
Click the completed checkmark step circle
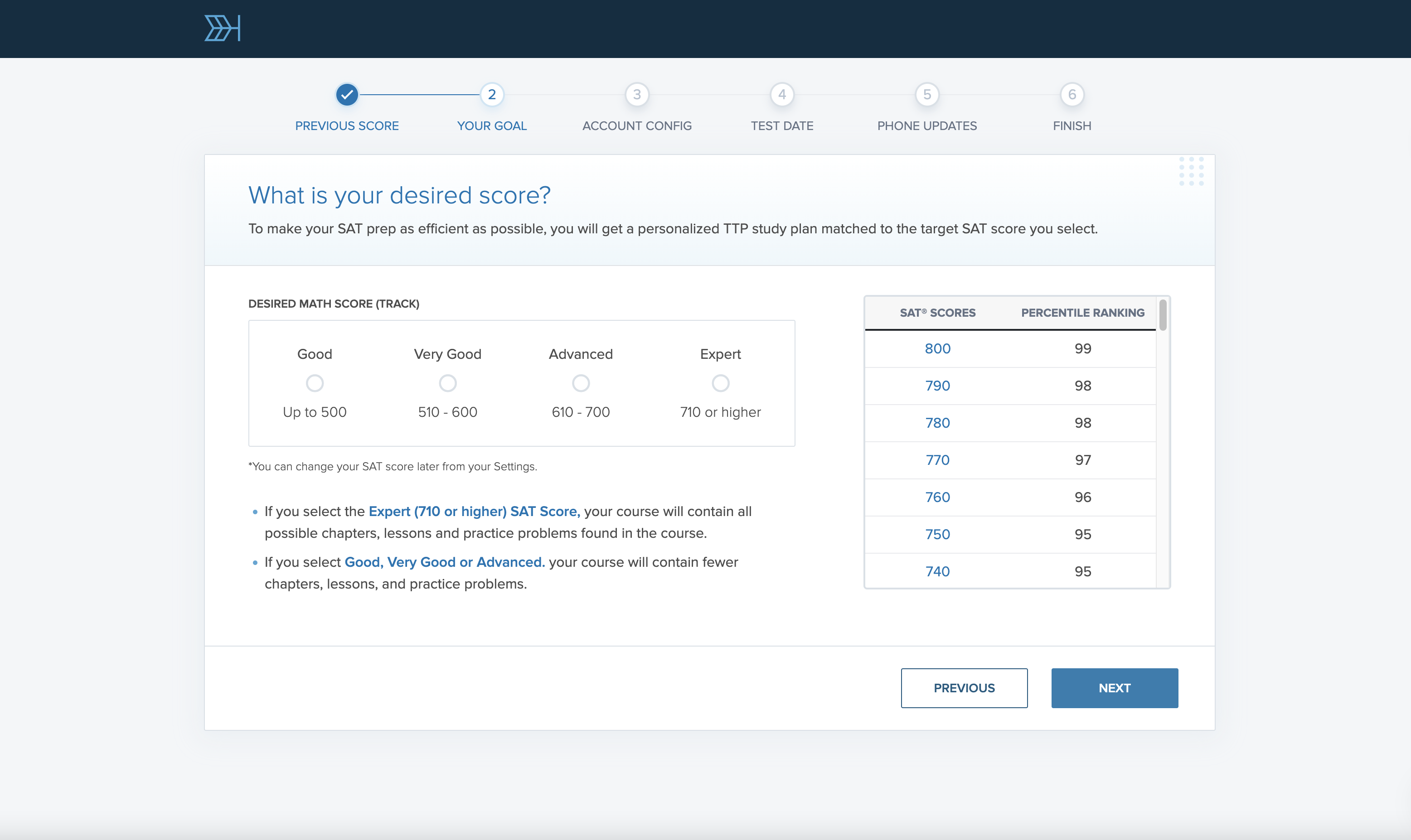click(347, 95)
